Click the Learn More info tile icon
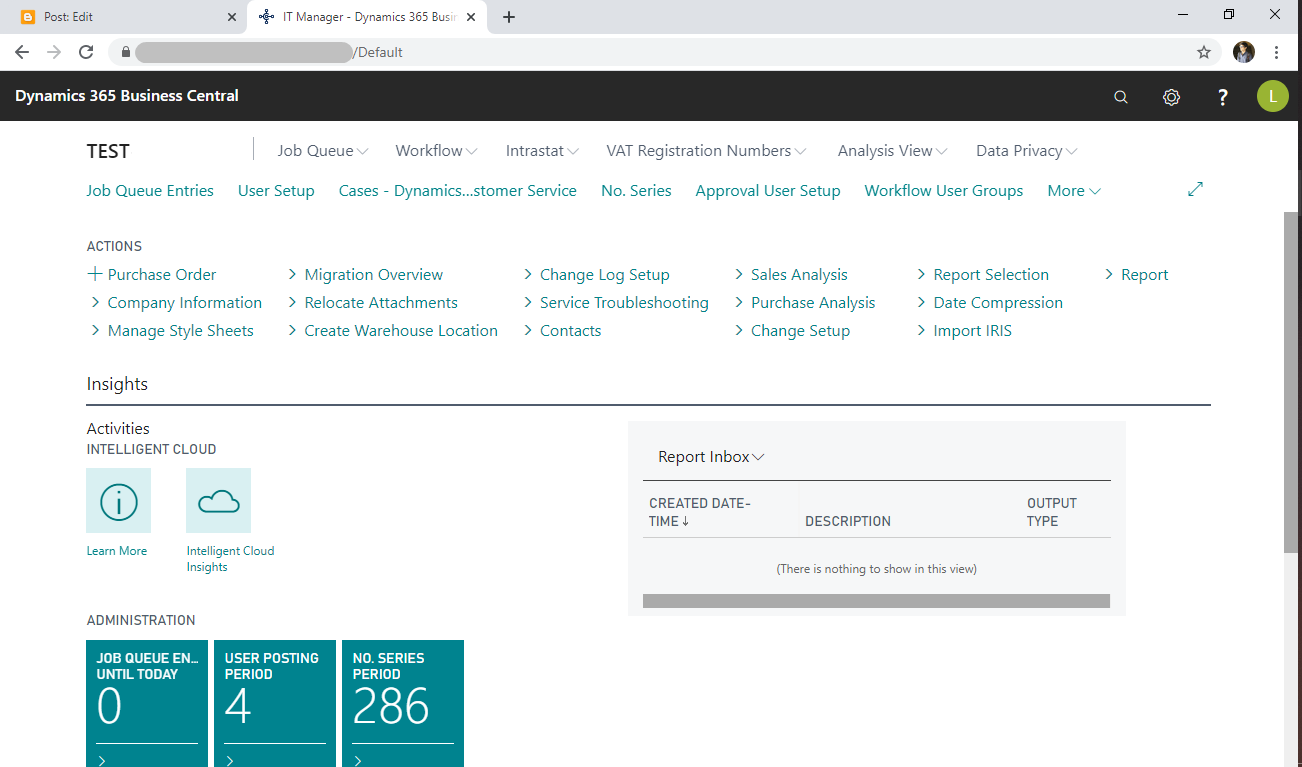The image size is (1302, 767). pyautogui.click(x=119, y=500)
